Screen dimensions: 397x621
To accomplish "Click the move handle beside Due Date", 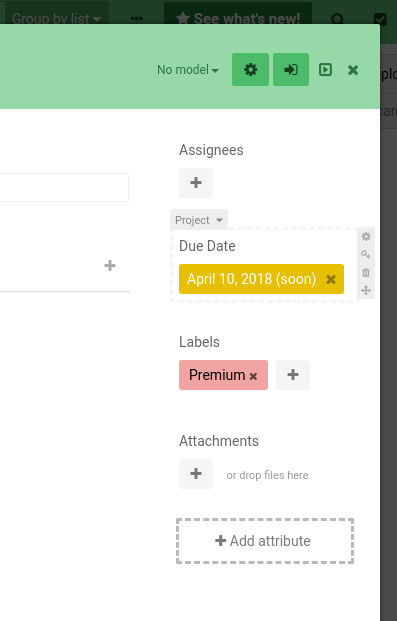I will point(366,290).
